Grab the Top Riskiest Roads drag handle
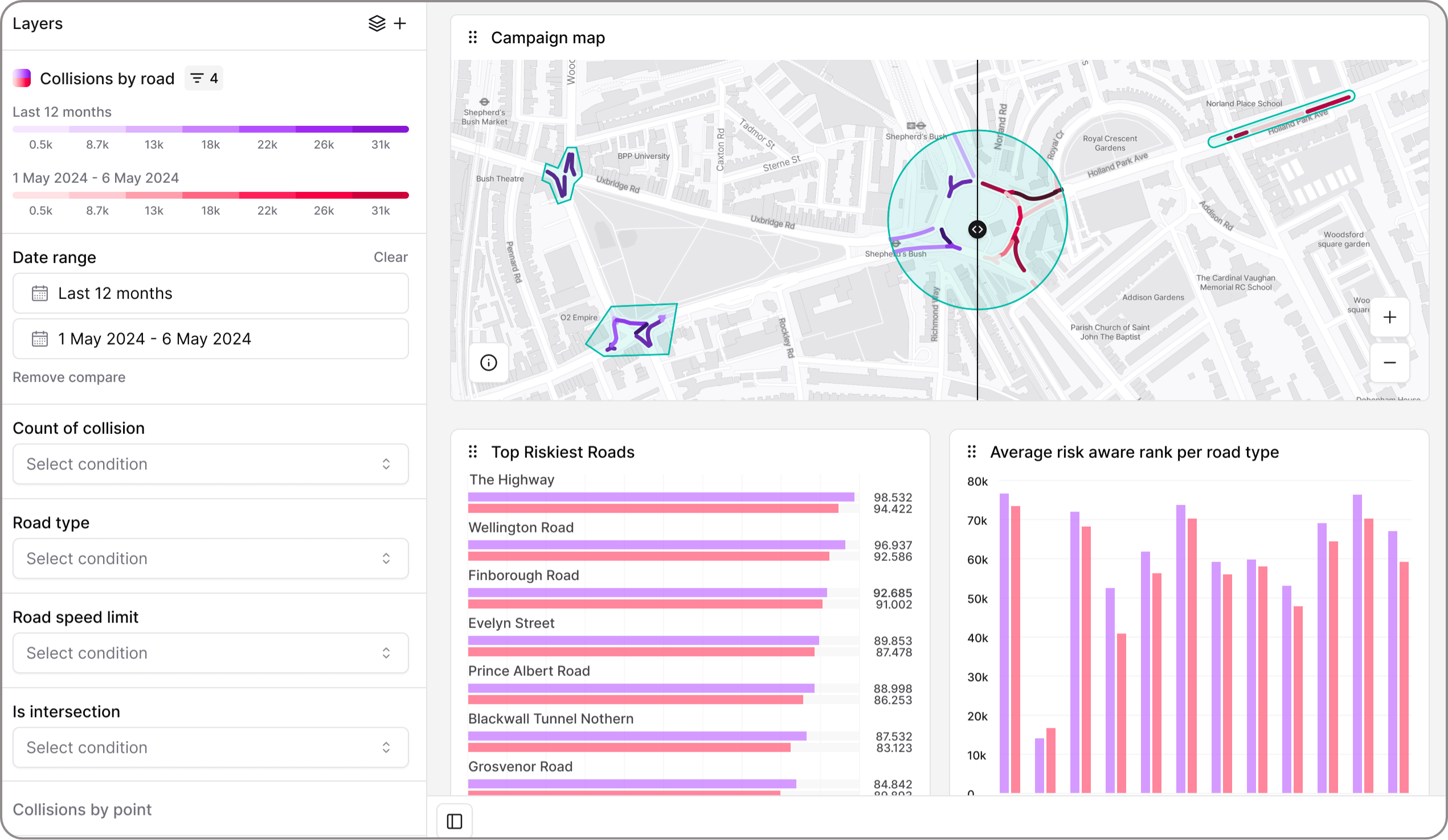Viewport: 1448px width, 840px height. click(x=473, y=452)
